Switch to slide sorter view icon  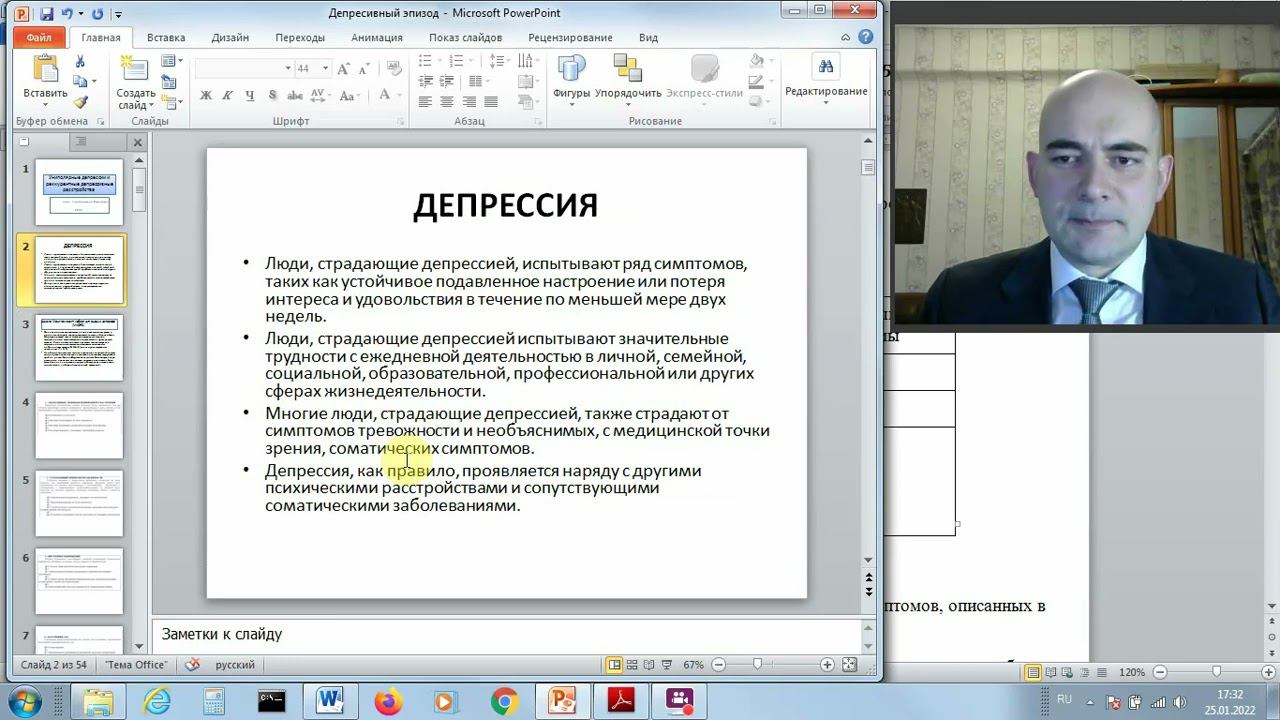(x=632, y=665)
